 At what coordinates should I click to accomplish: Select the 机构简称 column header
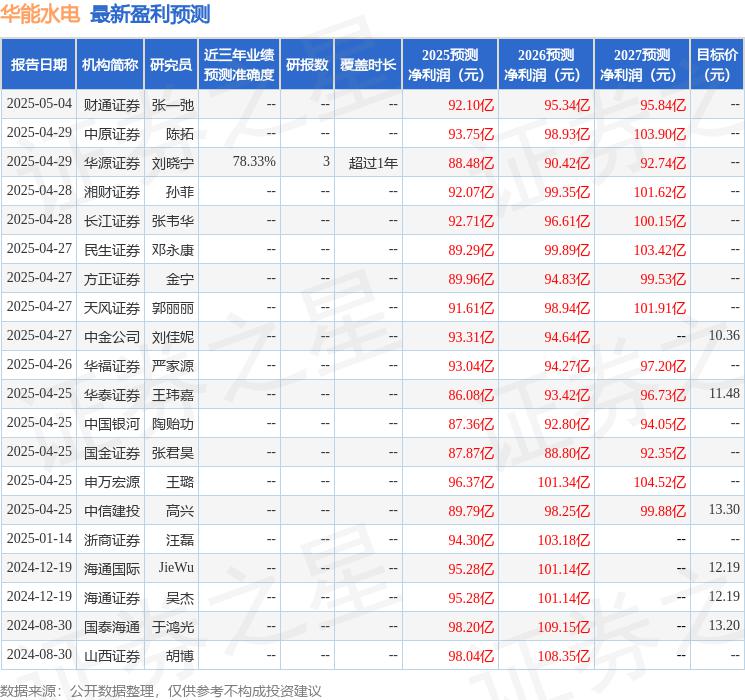coord(110,65)
